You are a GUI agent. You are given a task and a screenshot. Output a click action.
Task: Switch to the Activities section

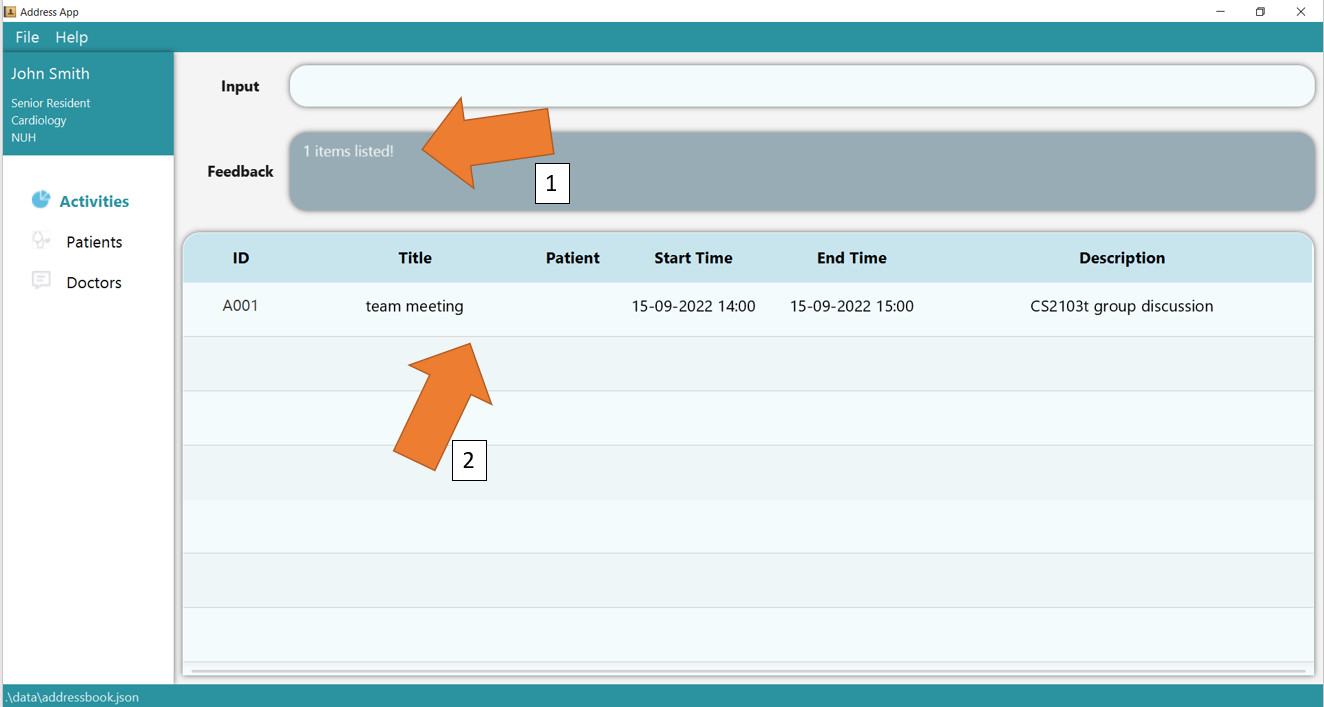pyautogui.click(x=94, y=201)
